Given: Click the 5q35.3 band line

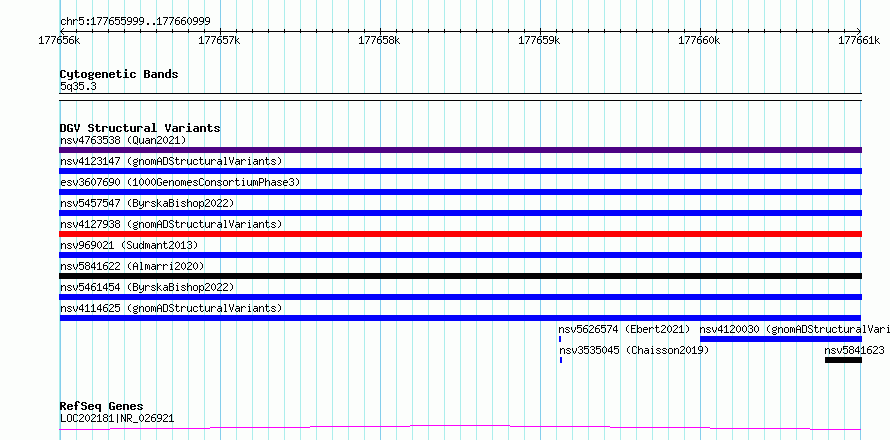Looking at the screenshot, I should point(460,97).
